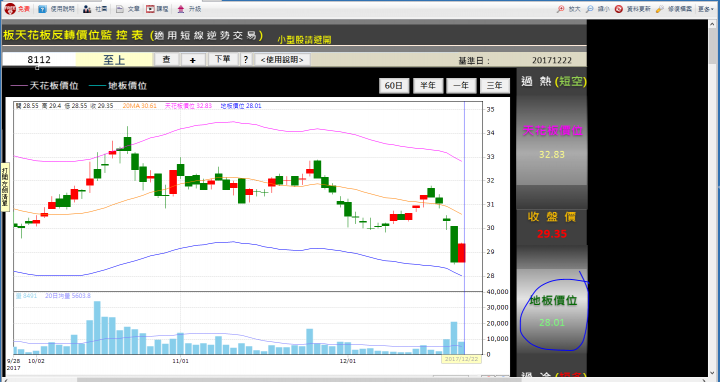Open the 文章 articles toolbar item
The image size is (720, 382).
tap(127, 9)
